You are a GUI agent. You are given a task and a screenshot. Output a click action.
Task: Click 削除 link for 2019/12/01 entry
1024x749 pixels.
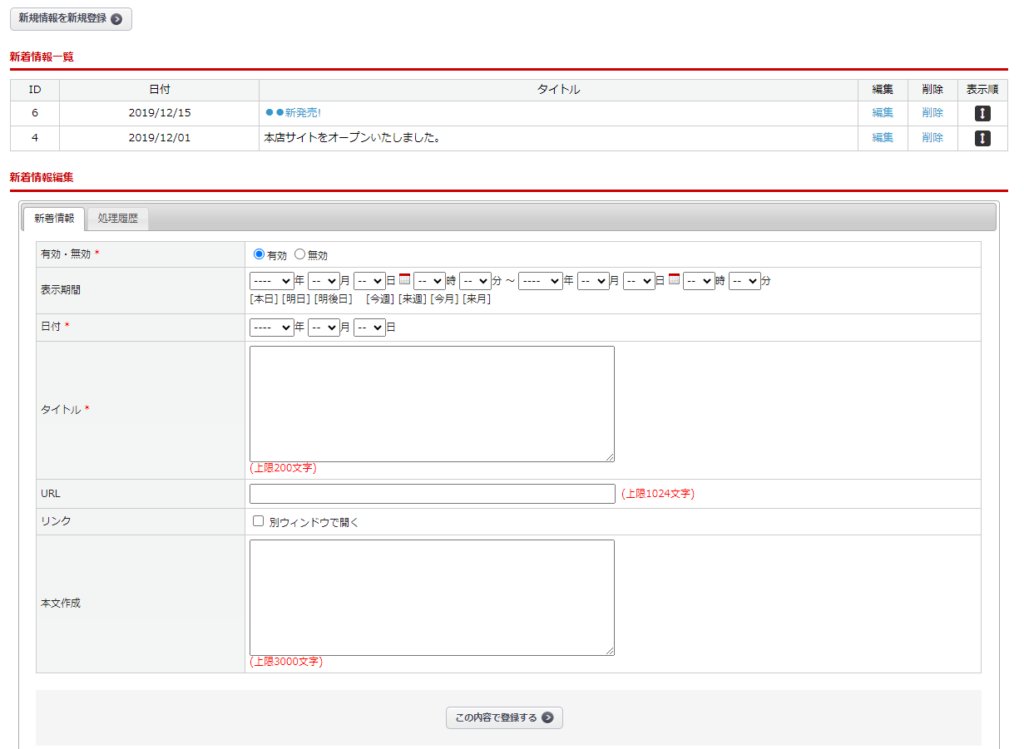[932, 138]
